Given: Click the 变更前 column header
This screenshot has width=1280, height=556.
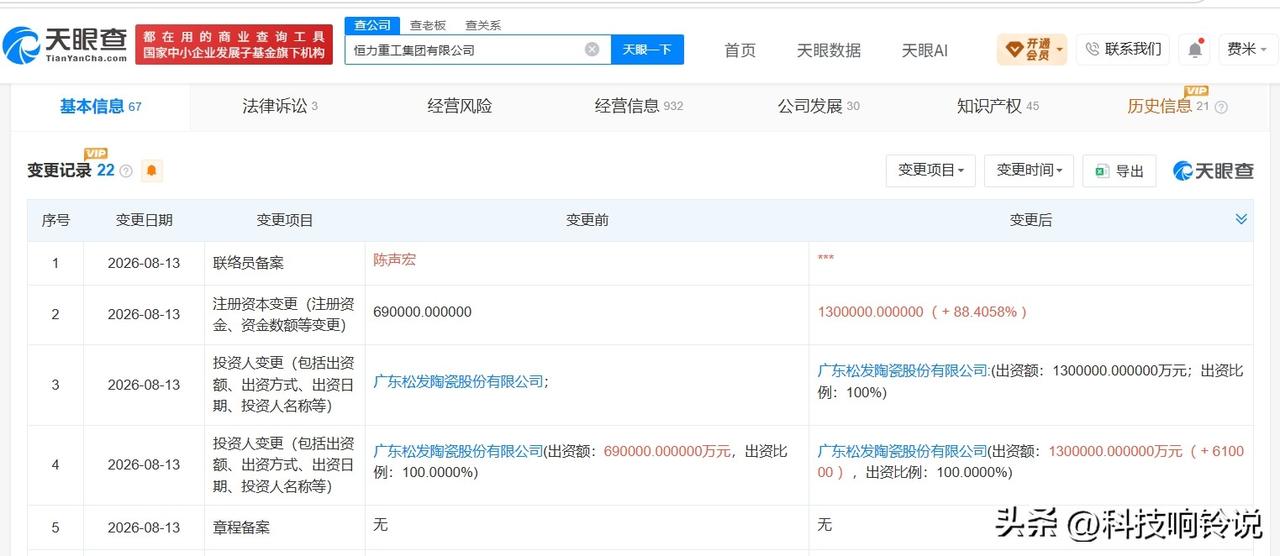Looking at the screenshot, I should point(587,220).
